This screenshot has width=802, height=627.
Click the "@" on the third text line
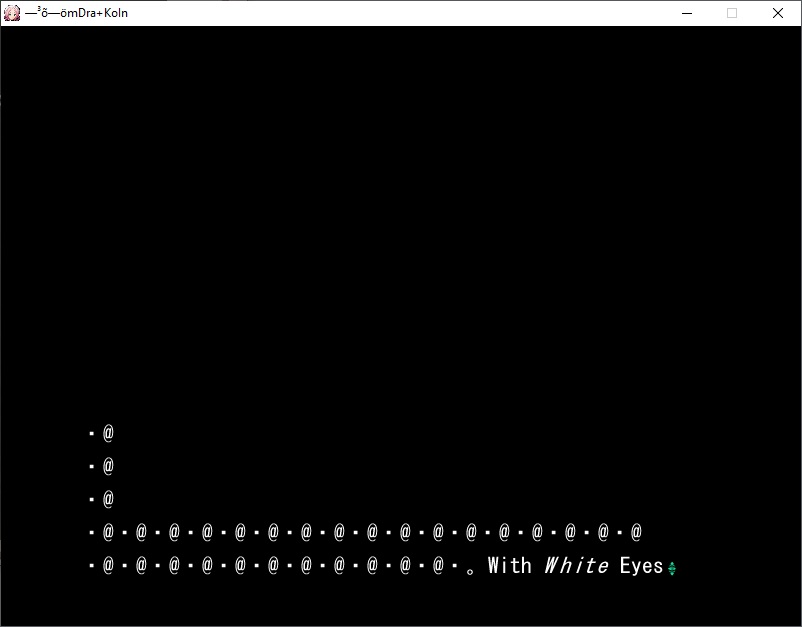click(x=108, y=499)
